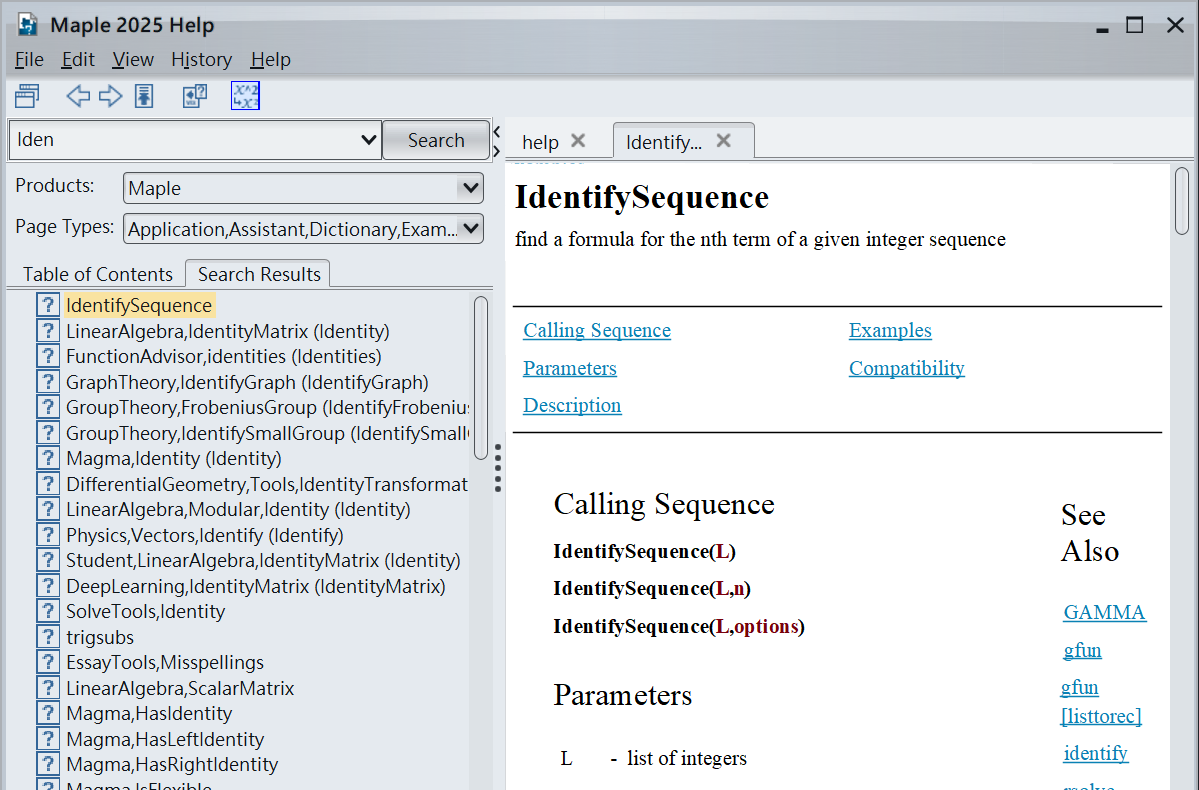
Task: Click the help icon beside DeepLearning,IdentityMatrix
Action: [x=47, y=586]
